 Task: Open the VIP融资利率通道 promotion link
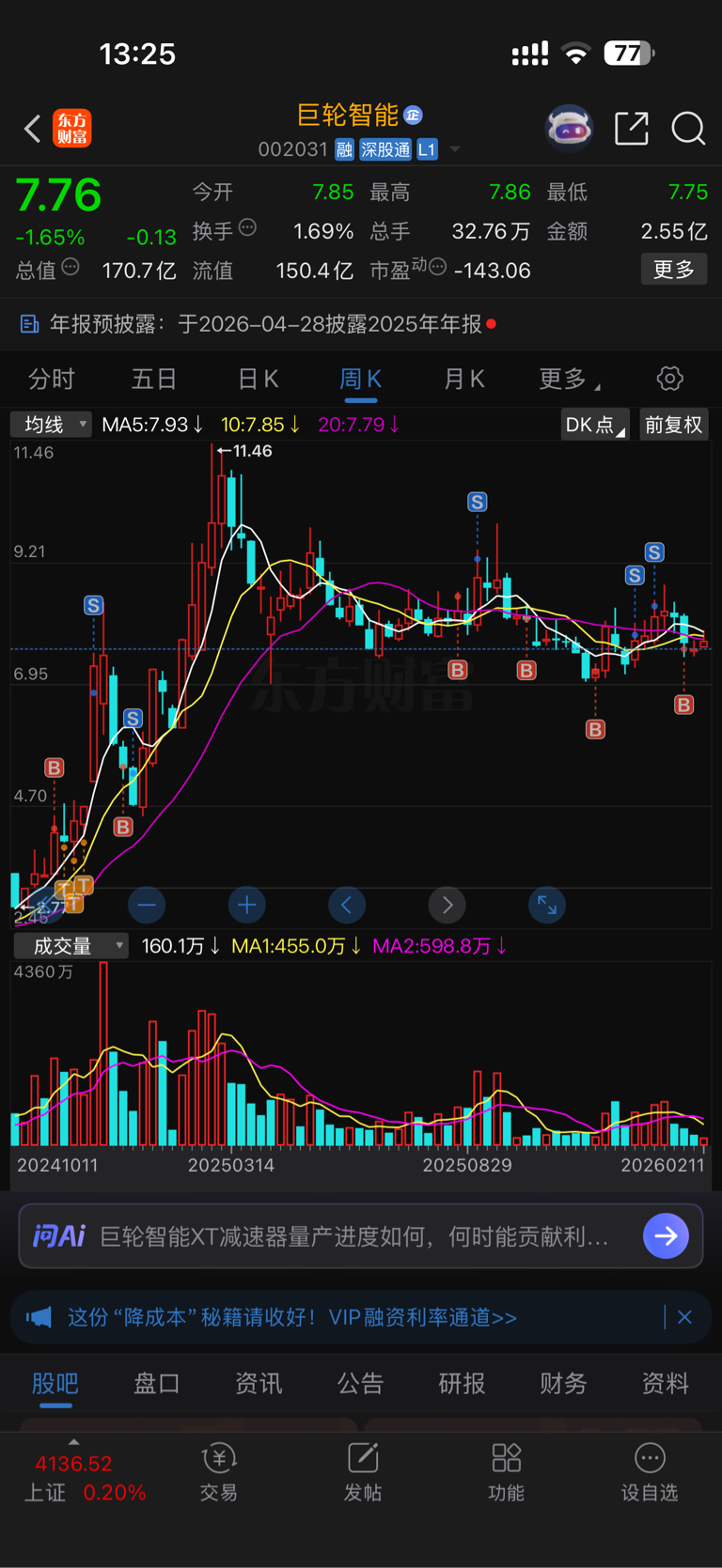[x=292, y=1317]
